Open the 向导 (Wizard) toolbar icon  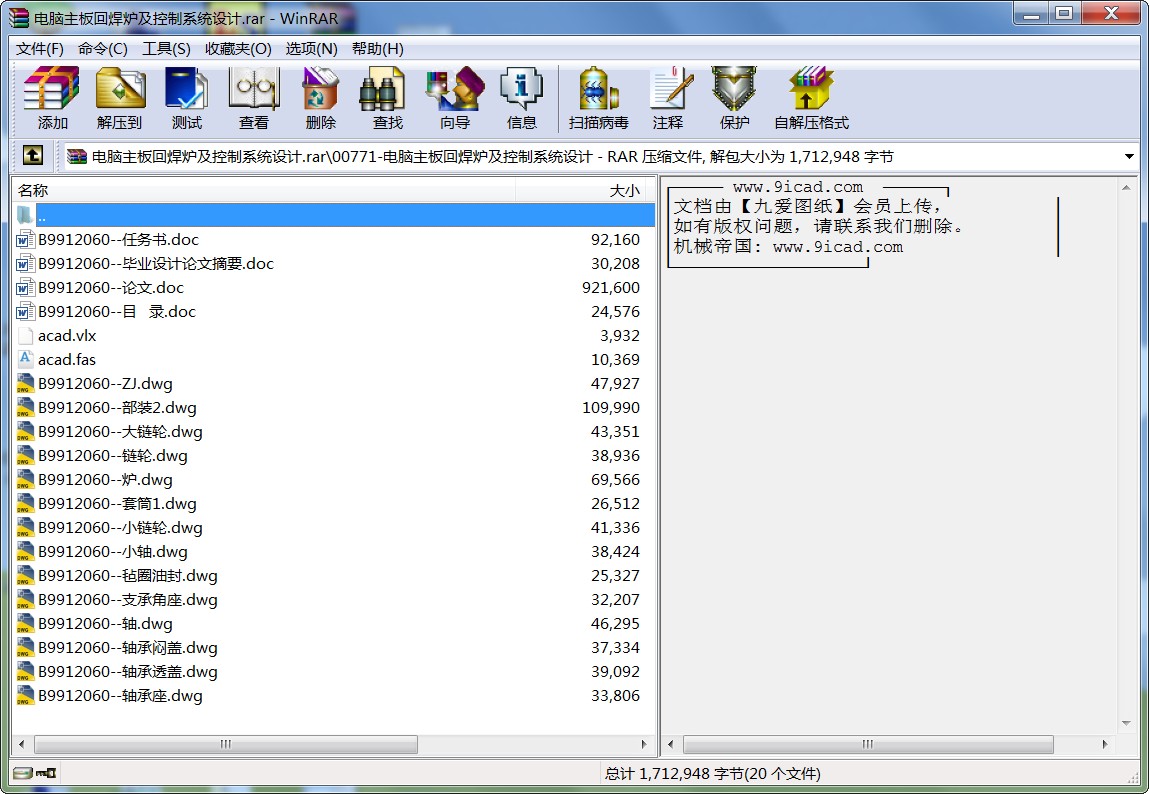[455, 89]
